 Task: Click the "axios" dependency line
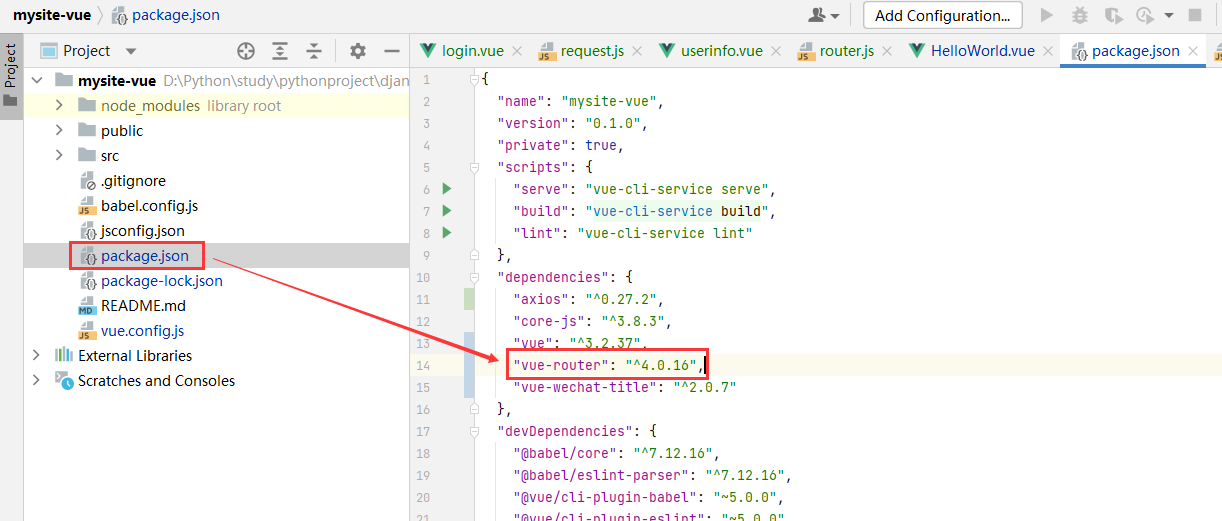coord(588,299)
